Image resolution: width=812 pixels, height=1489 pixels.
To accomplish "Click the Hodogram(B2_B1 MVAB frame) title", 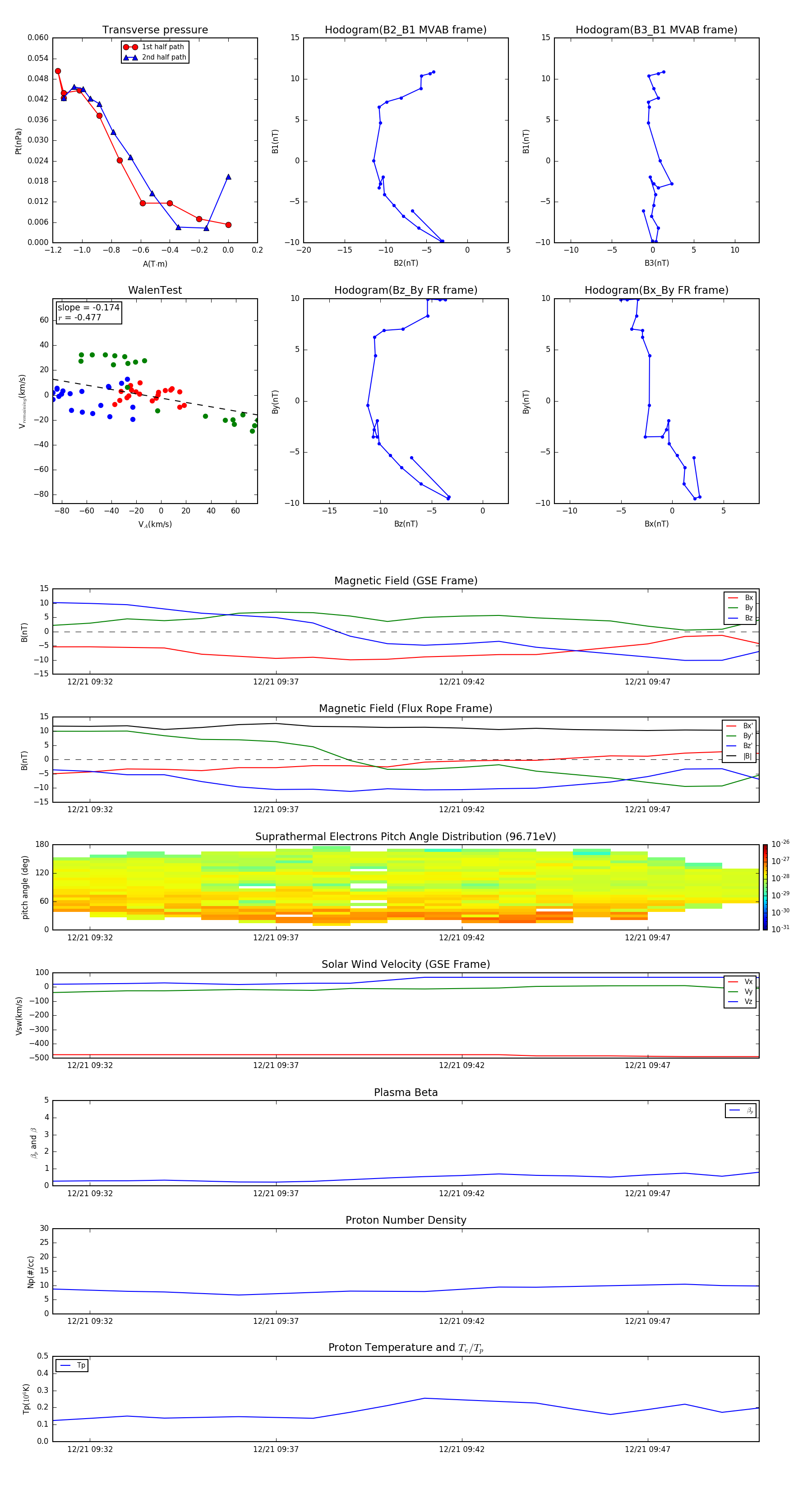I will point(405,30).
